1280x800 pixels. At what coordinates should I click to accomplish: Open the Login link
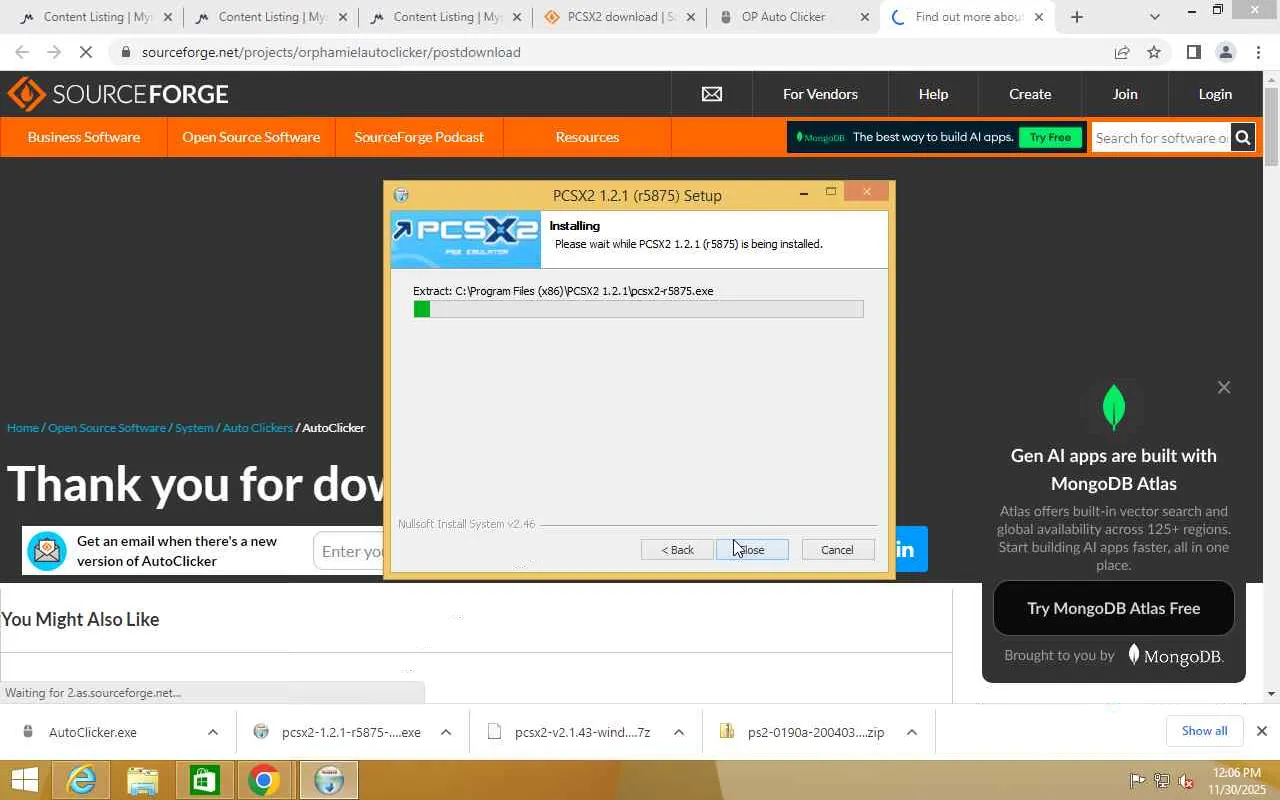(x=1215, y=94)
